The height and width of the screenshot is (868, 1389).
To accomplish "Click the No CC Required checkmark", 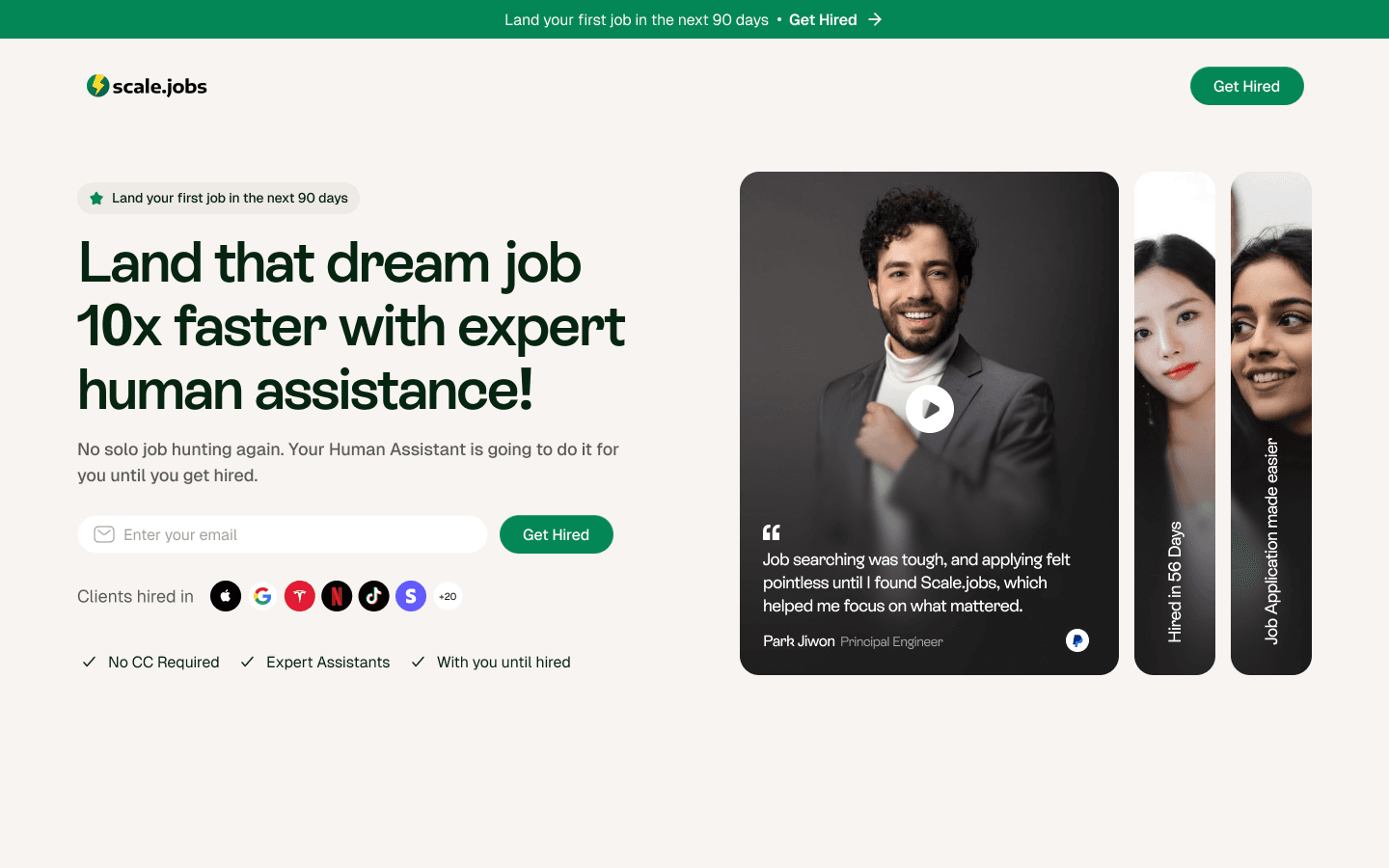I will (x=89, y=662).
